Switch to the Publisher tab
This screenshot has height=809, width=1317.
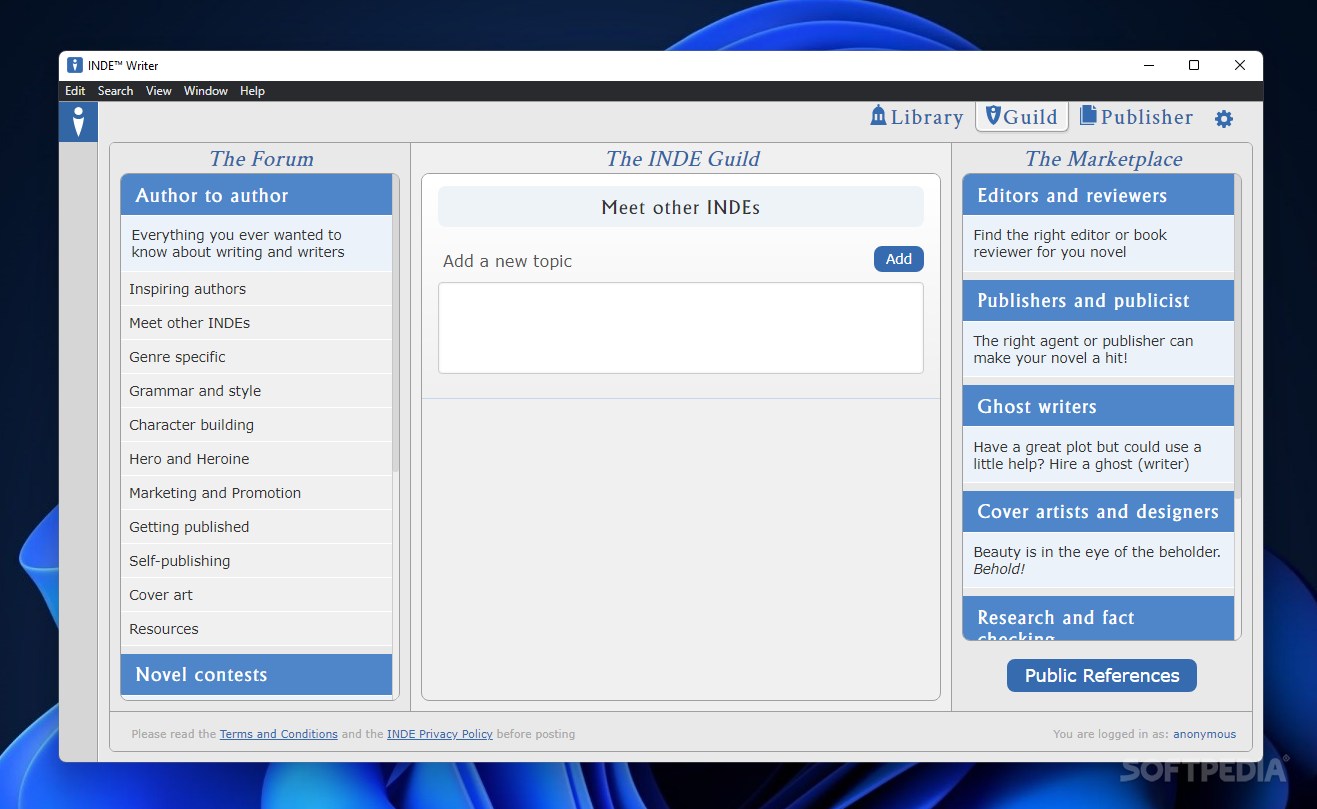pyautogui.click(x=1136, y=117)
